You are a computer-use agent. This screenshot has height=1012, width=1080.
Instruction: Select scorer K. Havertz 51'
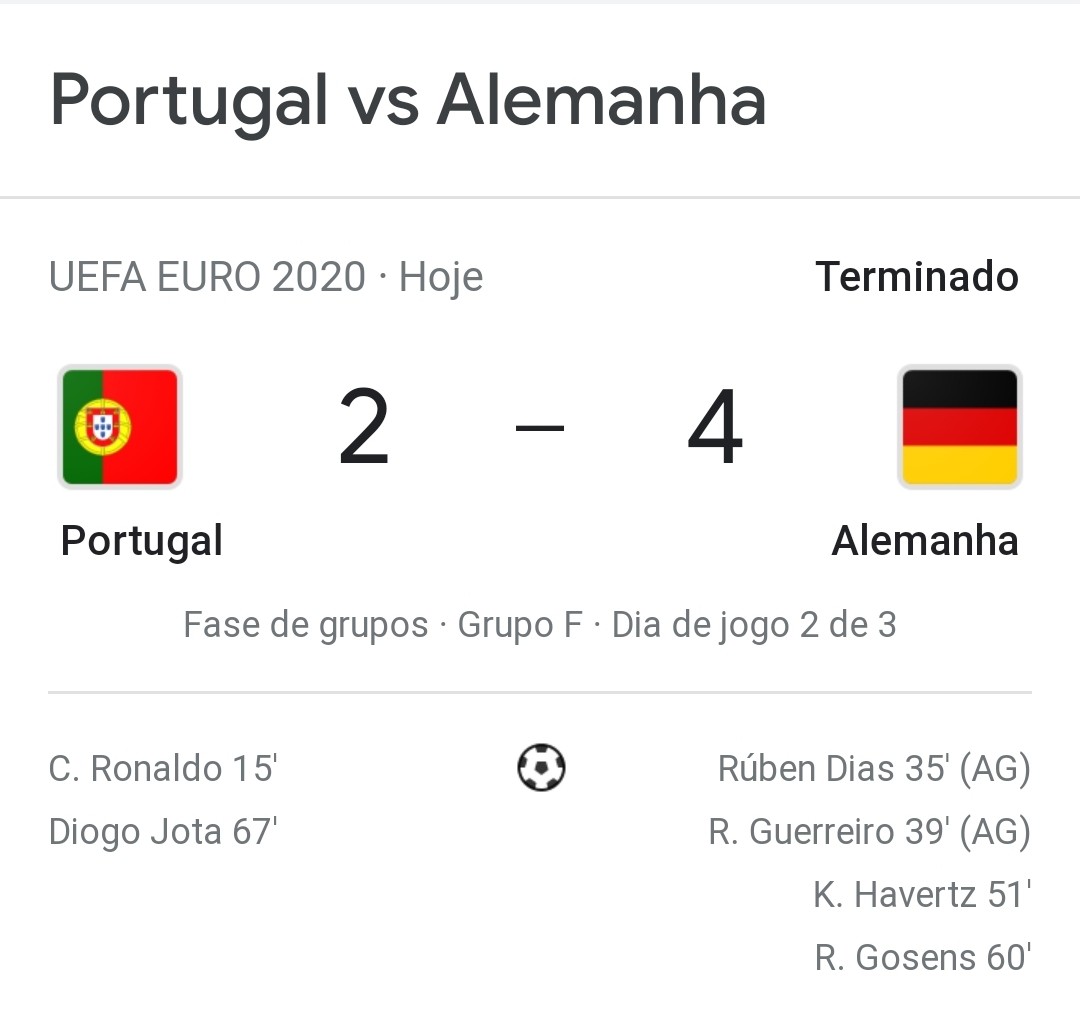922,895
